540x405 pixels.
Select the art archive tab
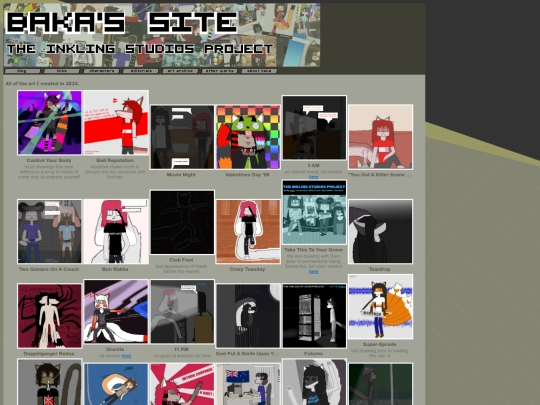(x=180, y=71)
